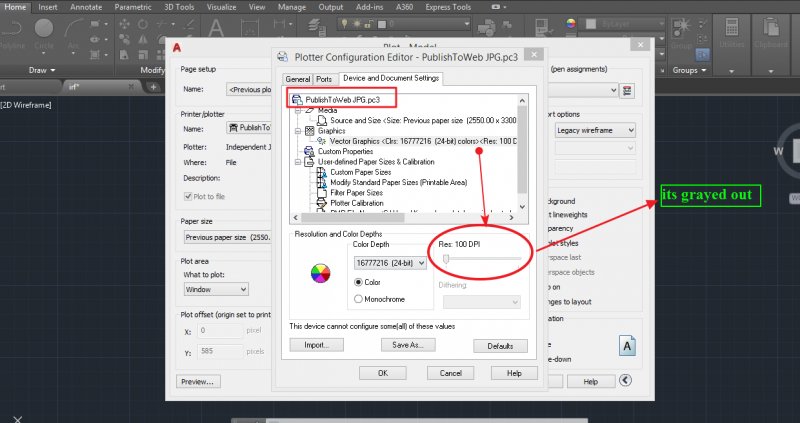This screenshot has width=800, height=423.
Task: Open the Color Depth 16777216 (24-bit) dropdown
Action: (x=390, y=263)
